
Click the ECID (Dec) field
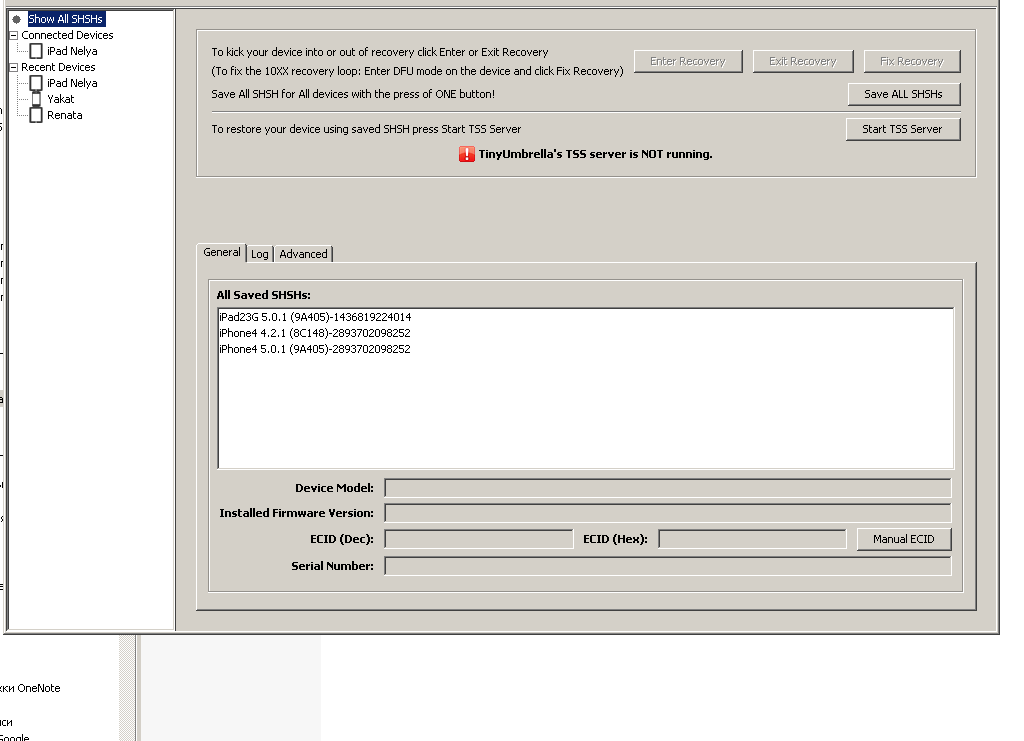(479, 539)
